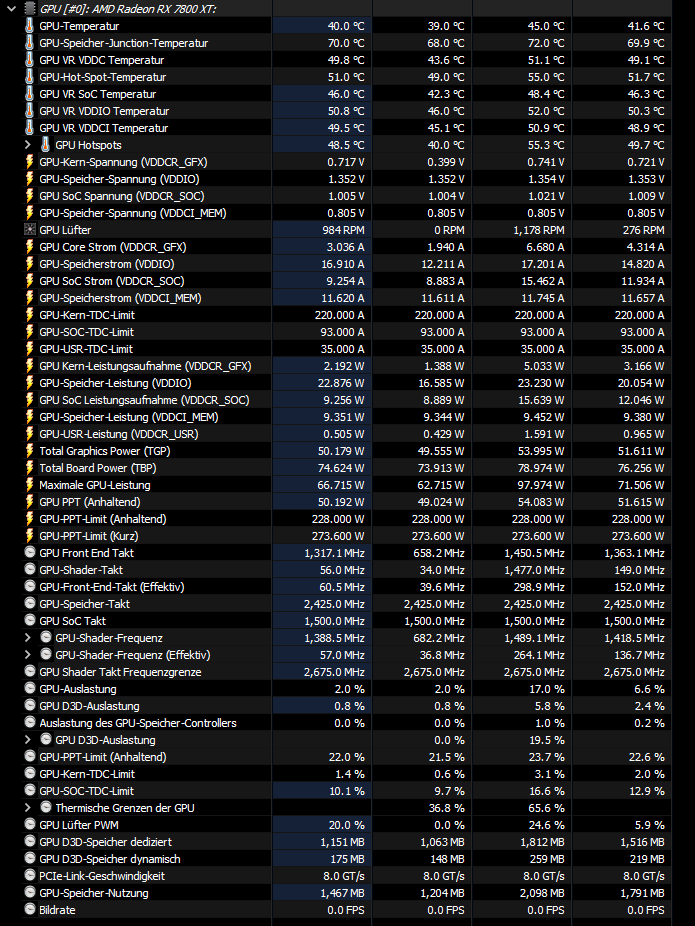
Task: Click the 97.974 W maximum GPU-Leistung value
Action: 541,485
